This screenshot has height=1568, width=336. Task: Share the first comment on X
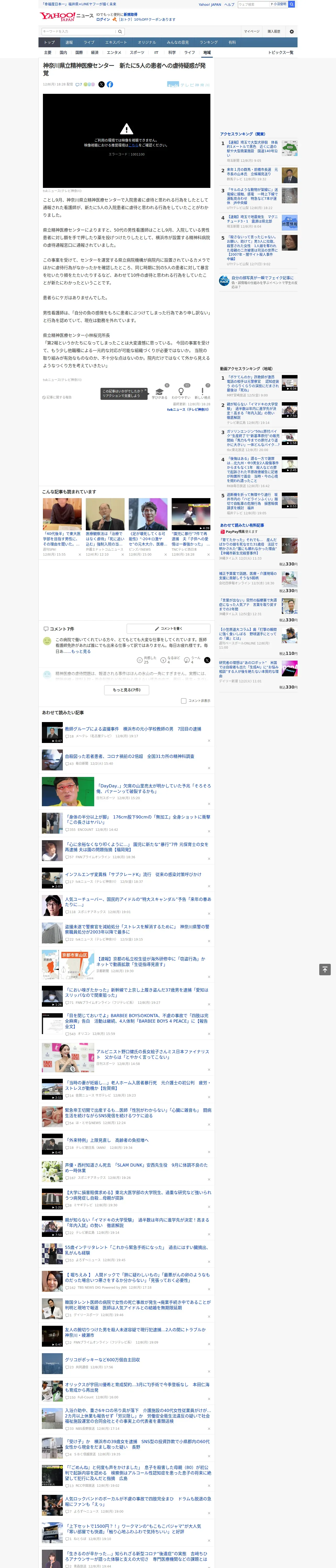pyautogui.click(x=207, y=660)
